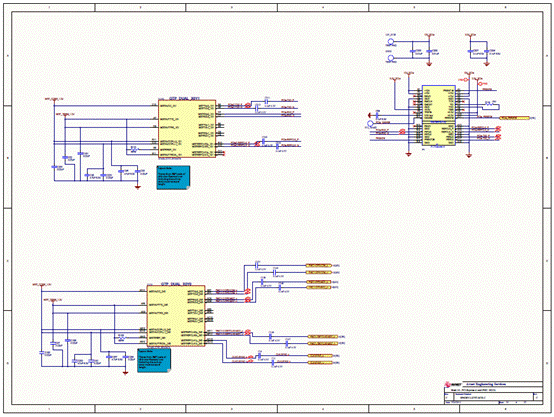Click the Avnet logo in the title block
The height and width of the screenshot is (417, 554).
click(453, 384)
